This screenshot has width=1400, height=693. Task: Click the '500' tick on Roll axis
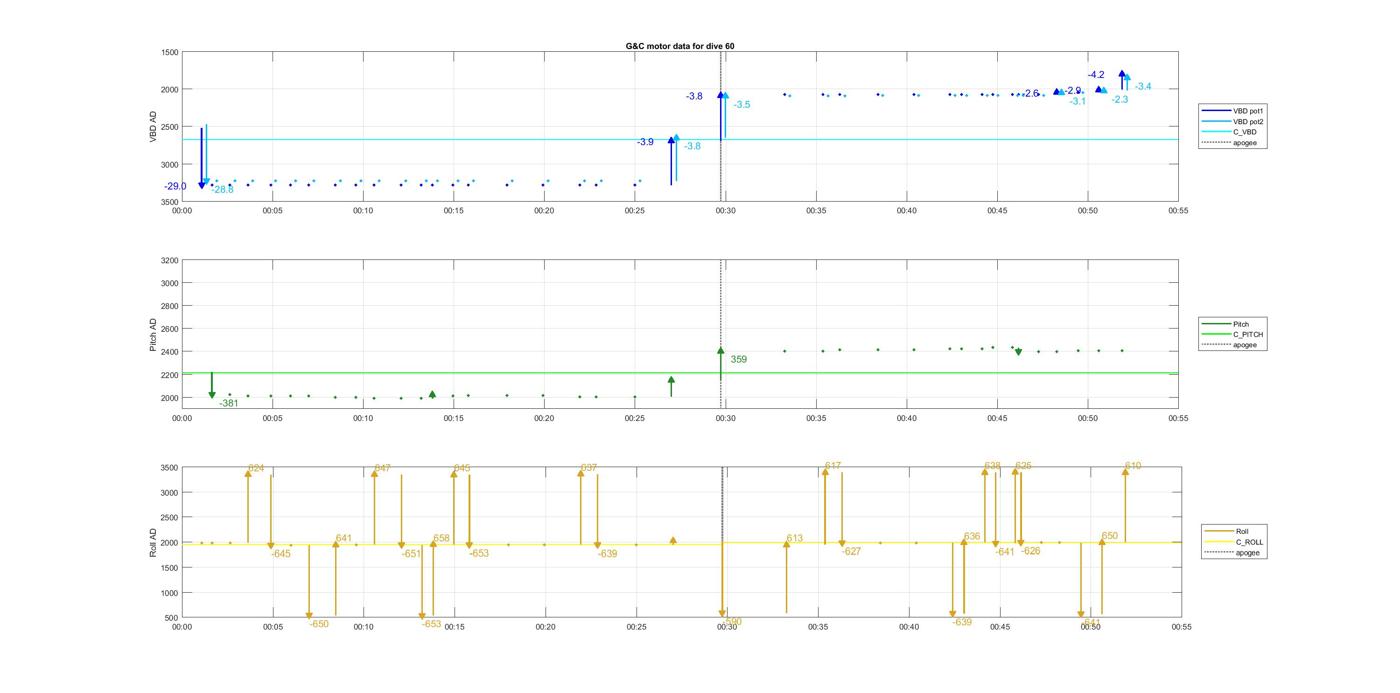click(171, 618)
